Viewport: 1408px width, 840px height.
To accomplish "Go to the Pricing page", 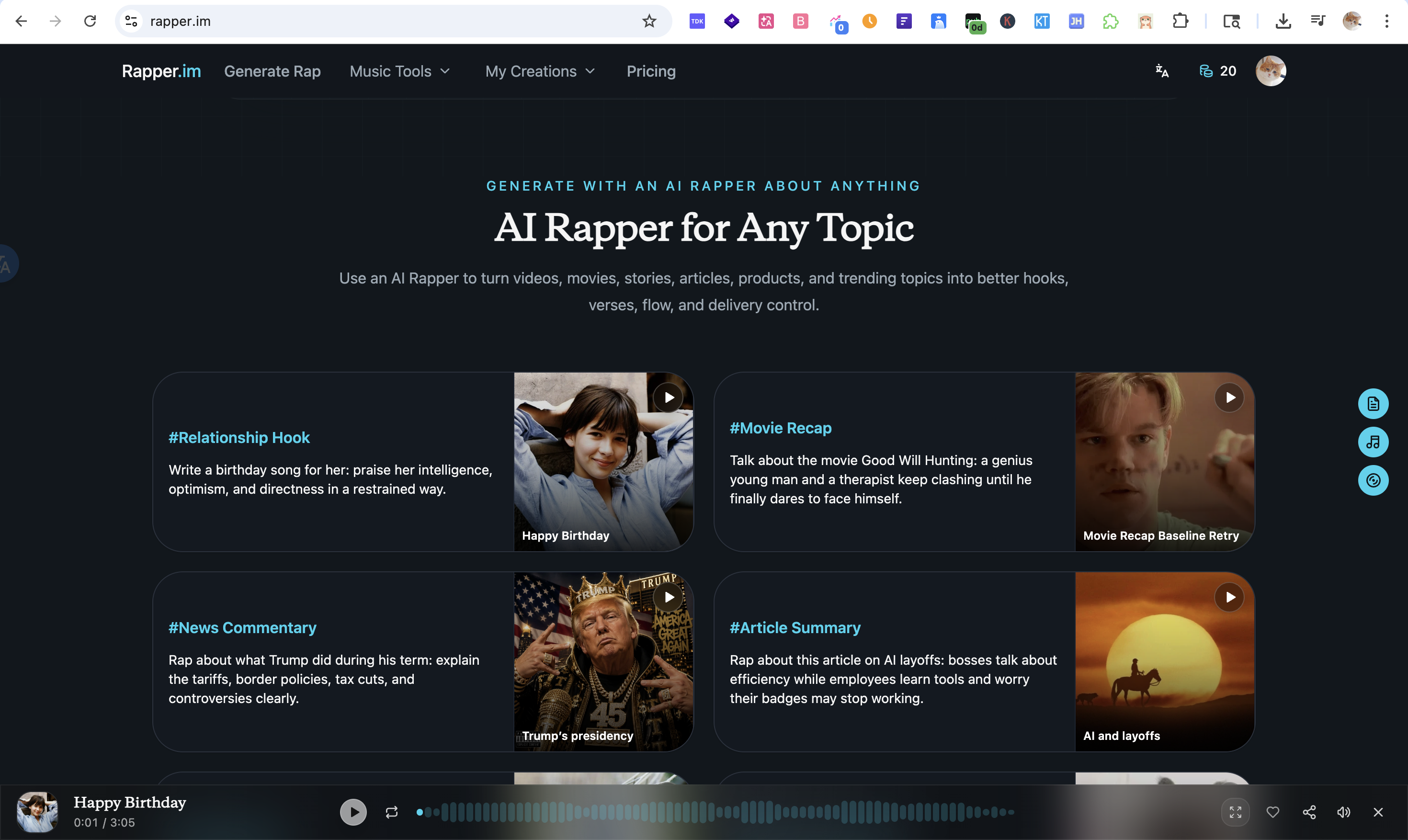I will click(651, 71).
